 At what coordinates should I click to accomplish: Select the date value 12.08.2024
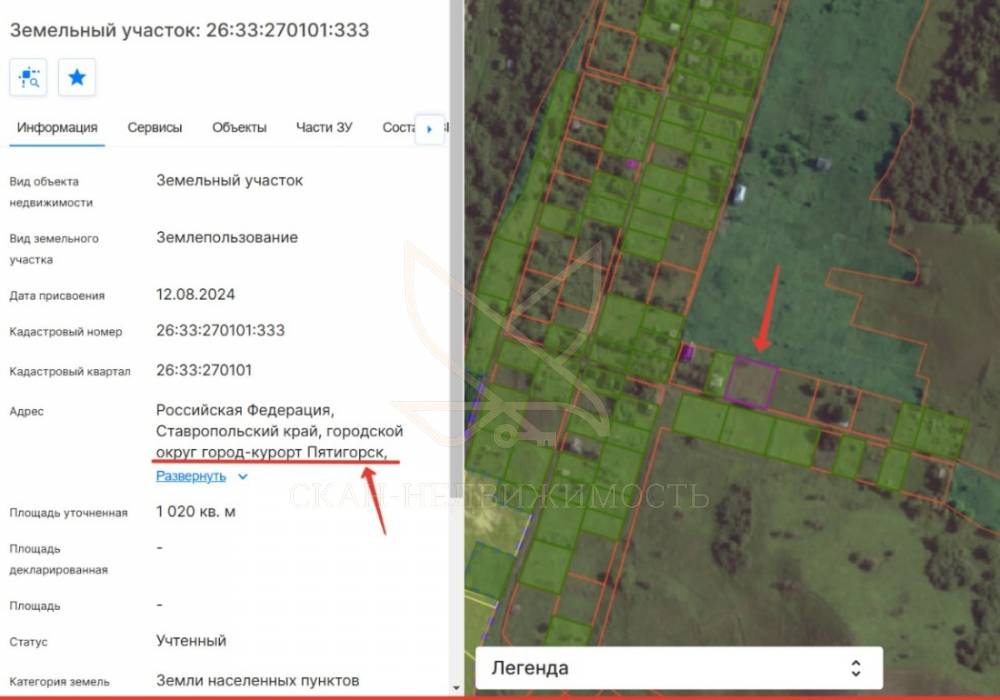point(195,294)
